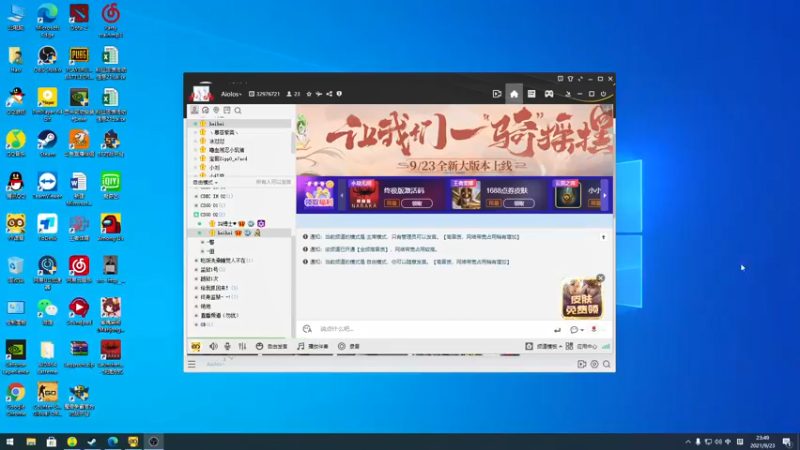Open the list panel icon beside home
The width and height of the screenshot is (800, 450).
531,94
